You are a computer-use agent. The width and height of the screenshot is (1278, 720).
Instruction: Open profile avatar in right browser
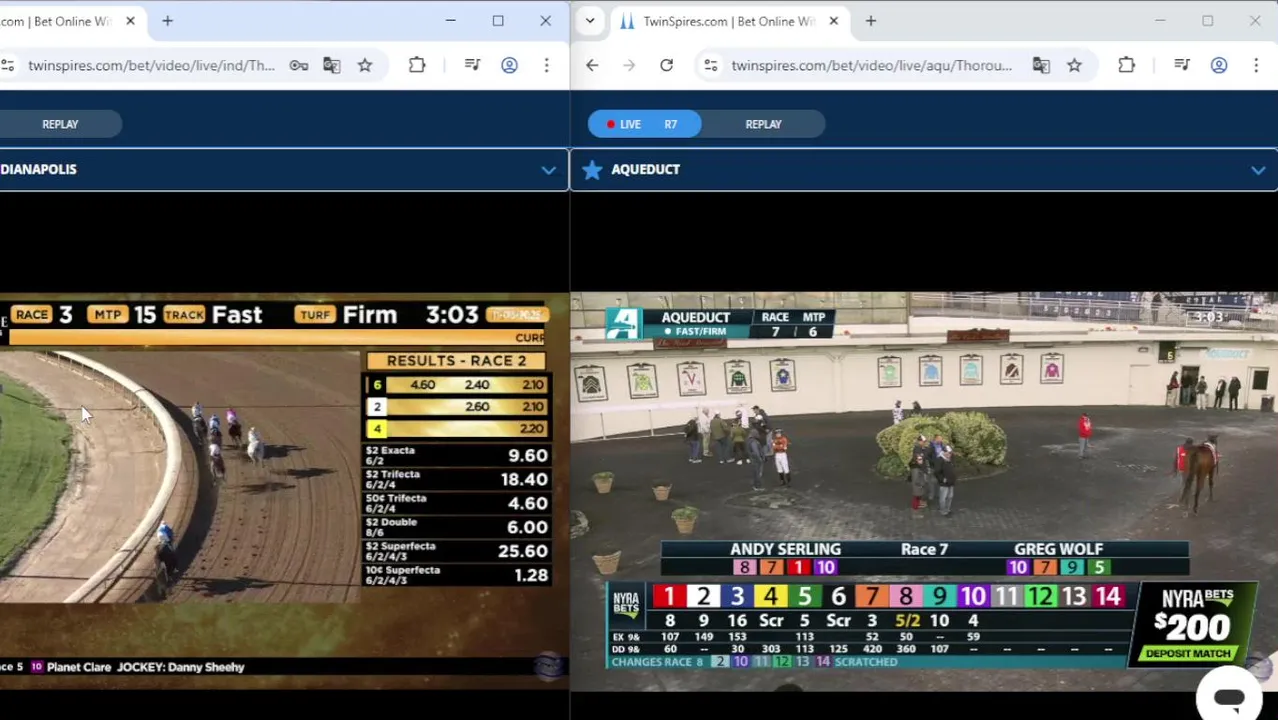[x=1219, y=66]
